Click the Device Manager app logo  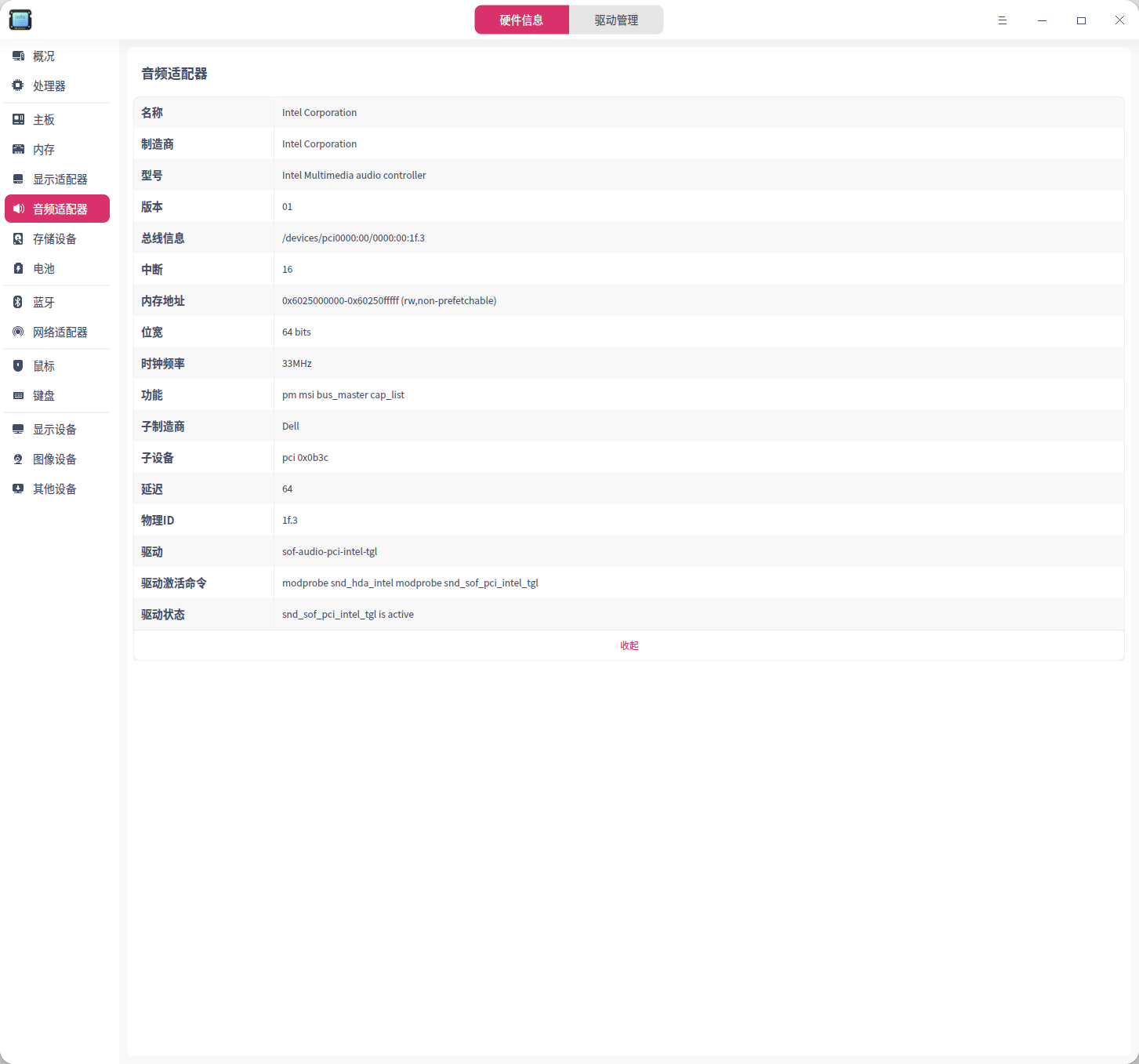(x=20, y=20)
